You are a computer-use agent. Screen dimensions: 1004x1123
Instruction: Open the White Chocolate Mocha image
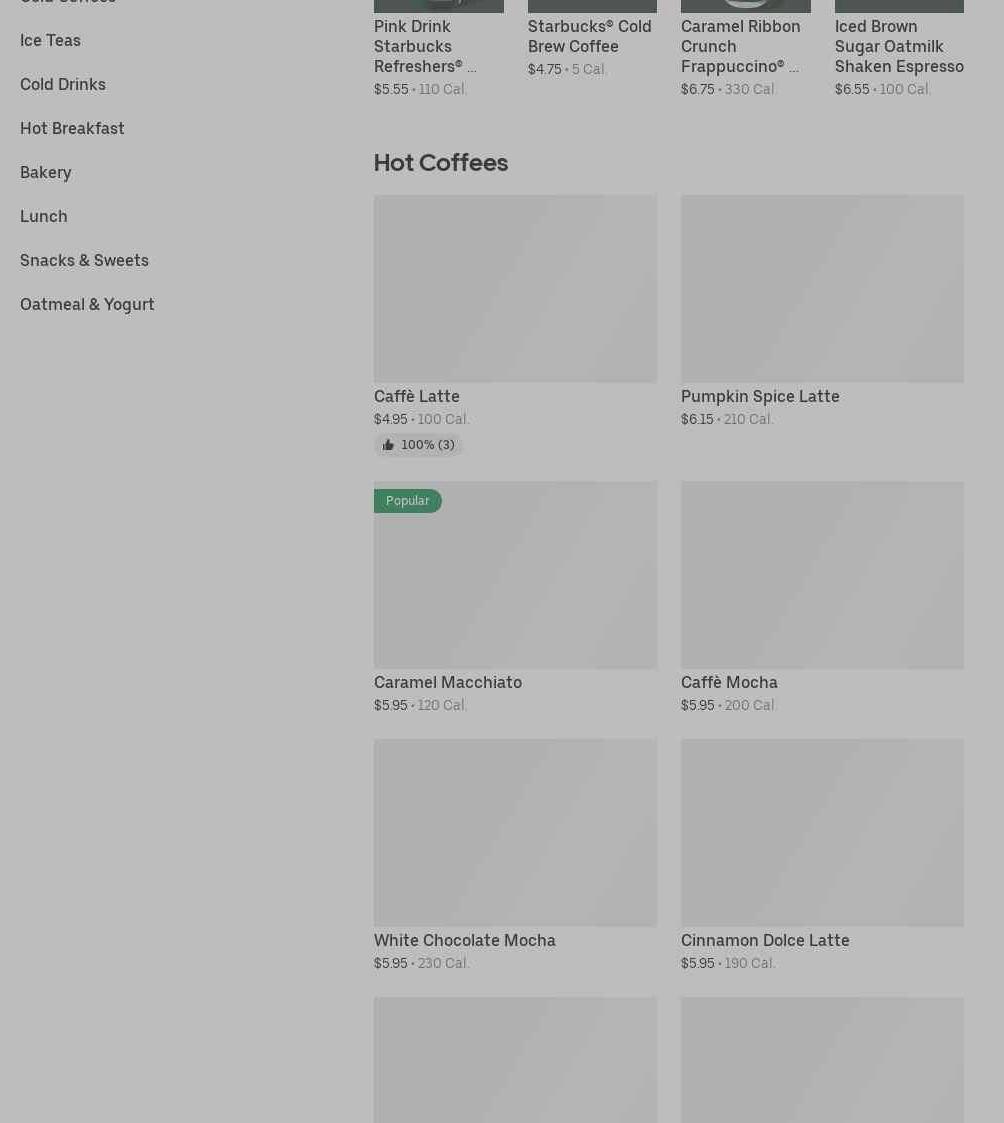pyautogui.click(x=515, y=832)
